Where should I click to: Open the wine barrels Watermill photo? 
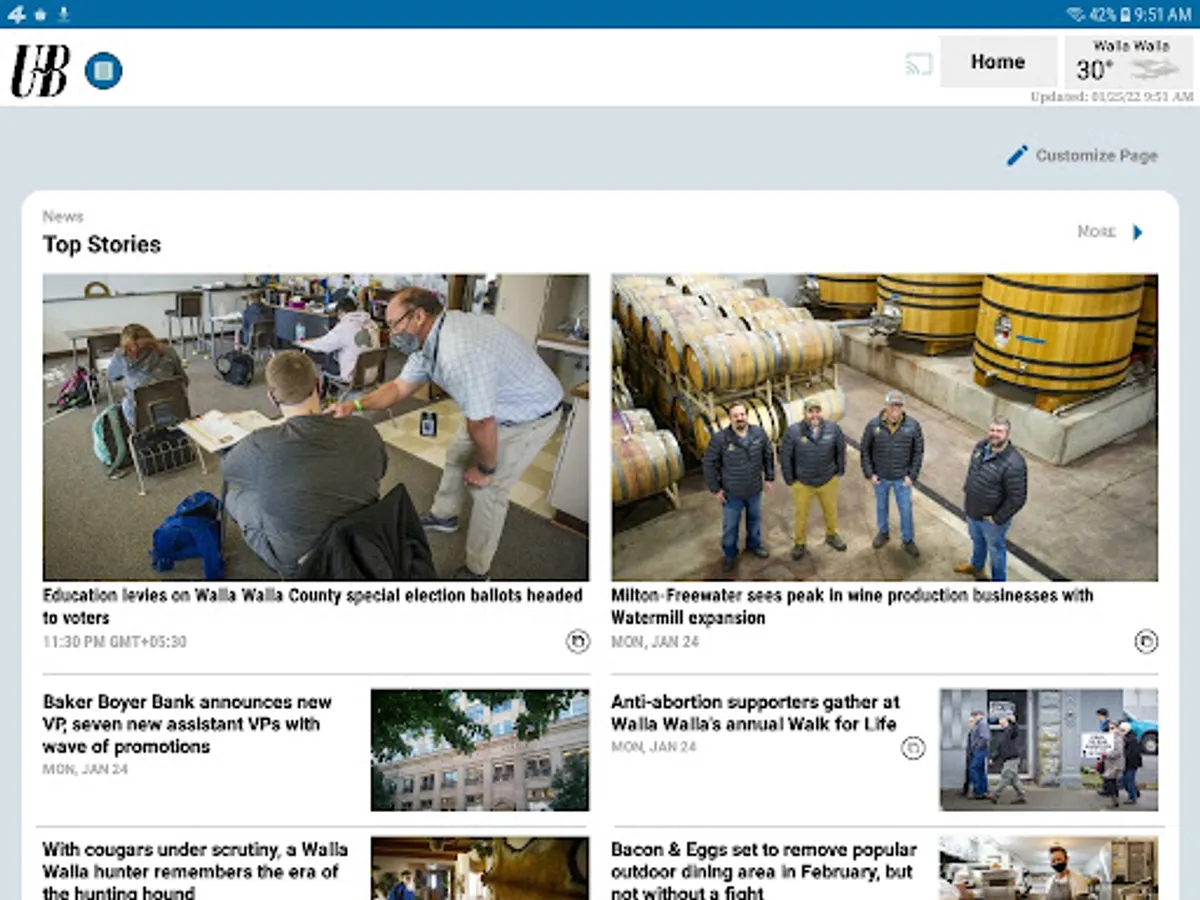(x=885, y=427)
